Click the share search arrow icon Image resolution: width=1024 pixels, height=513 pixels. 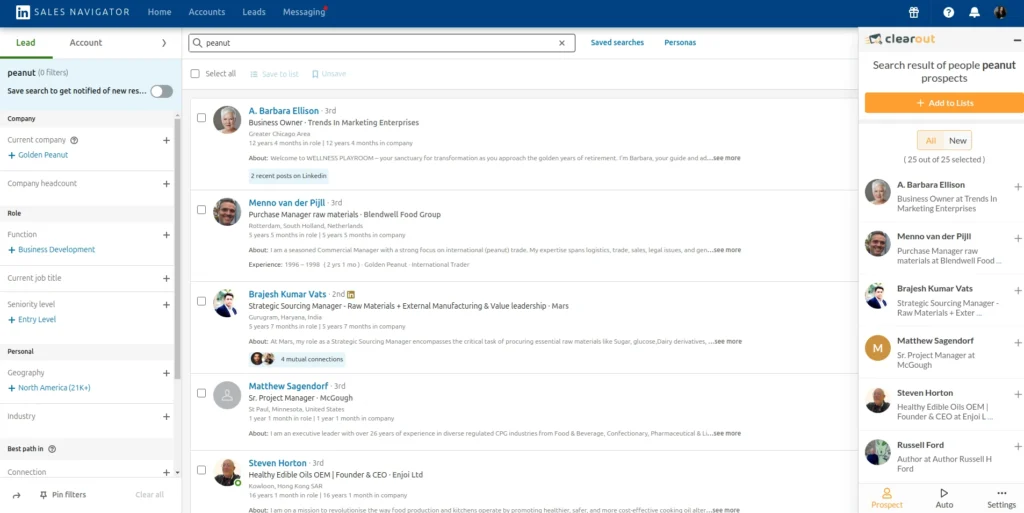(x=16, y=495)
